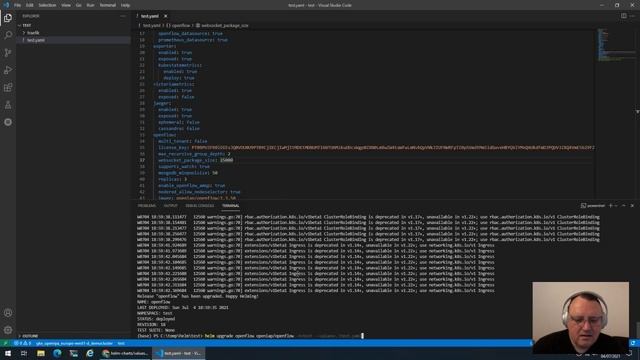The image size is (640, 360).
Task: Open editor more actions ellipsis
Action: point(632,16)
